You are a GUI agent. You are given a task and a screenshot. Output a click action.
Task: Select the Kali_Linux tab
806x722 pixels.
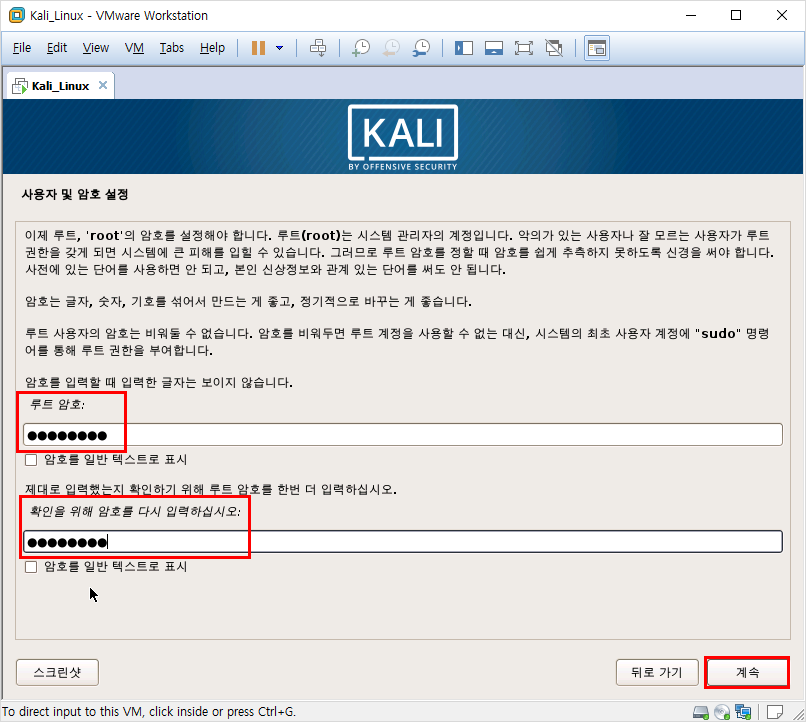coord(60,86)
